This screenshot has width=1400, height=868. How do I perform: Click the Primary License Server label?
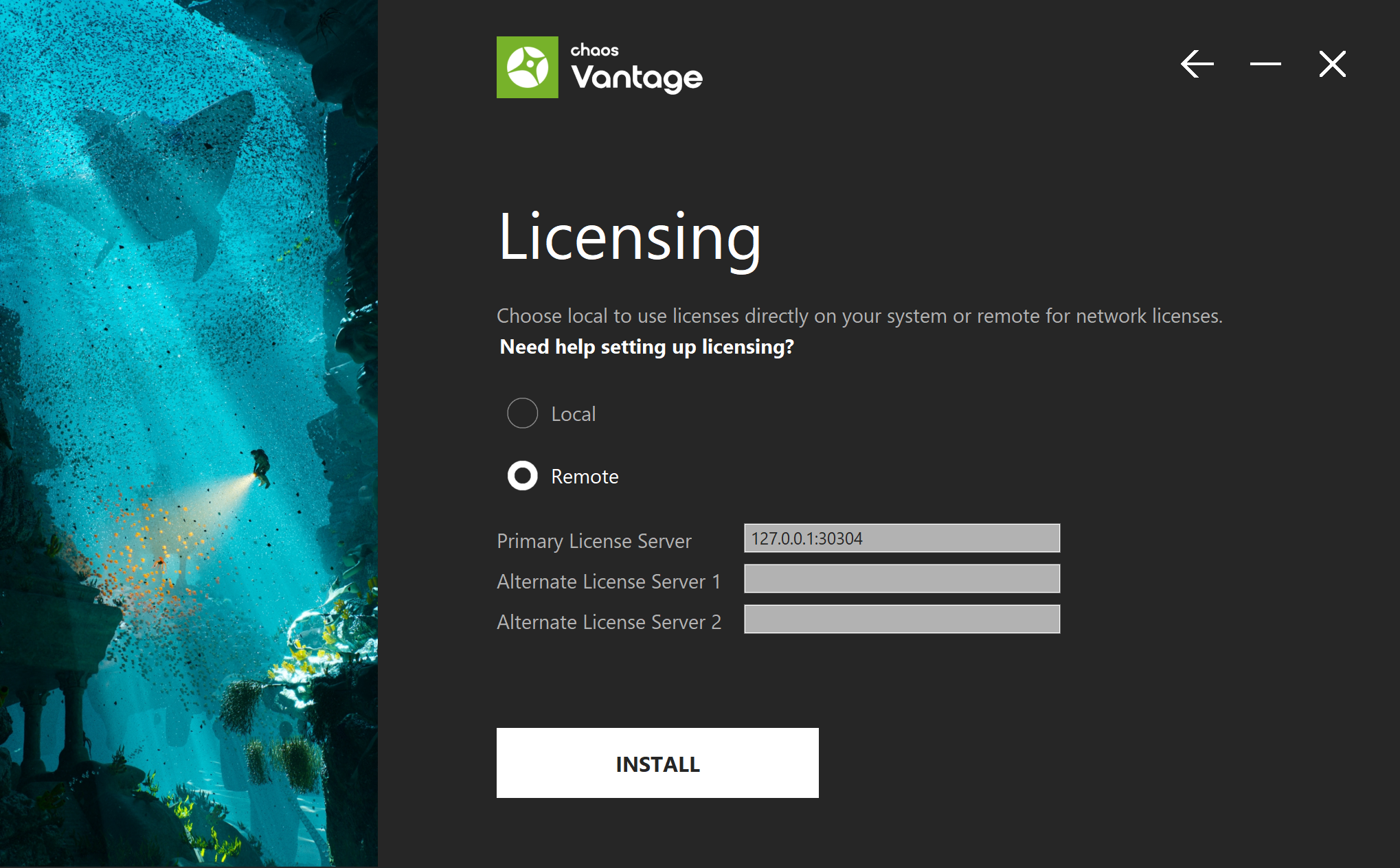coord(594,541)
